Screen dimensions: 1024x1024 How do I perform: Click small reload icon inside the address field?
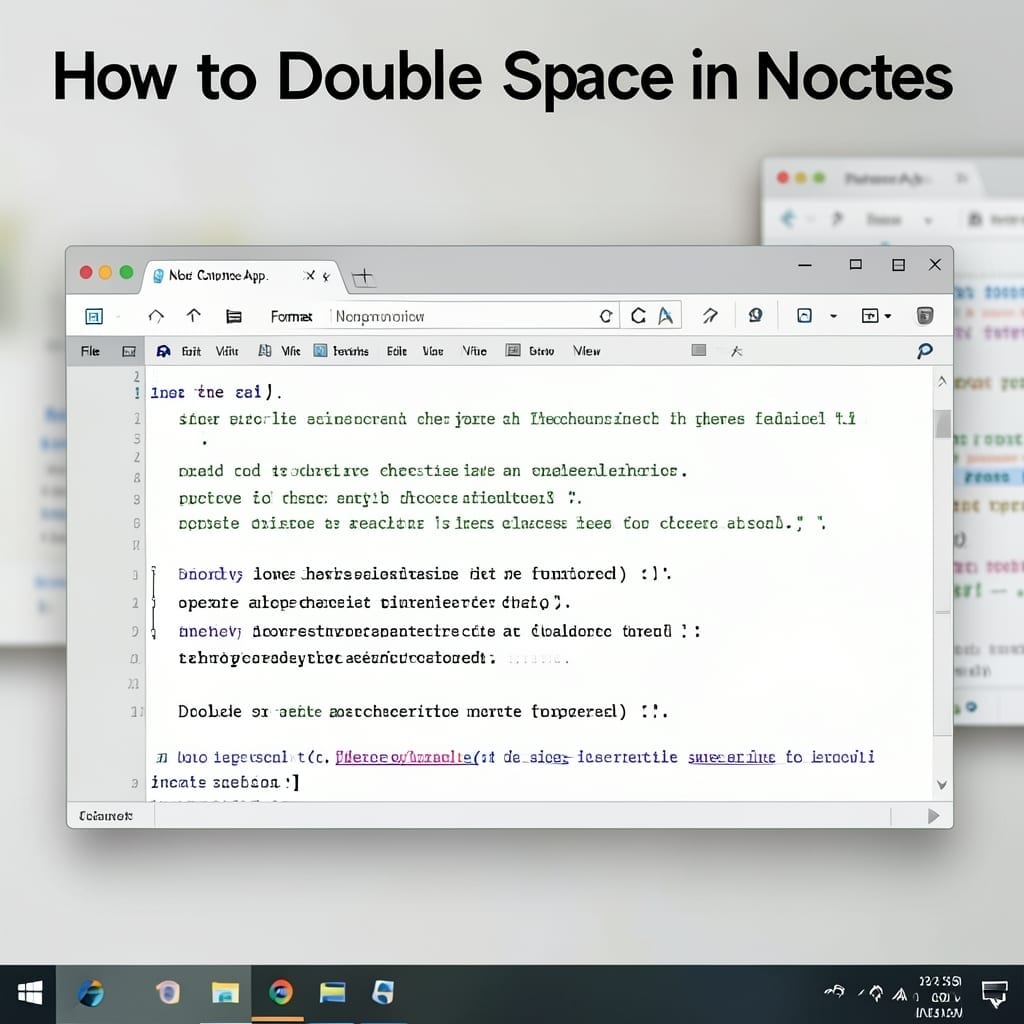tap(606, 317)
